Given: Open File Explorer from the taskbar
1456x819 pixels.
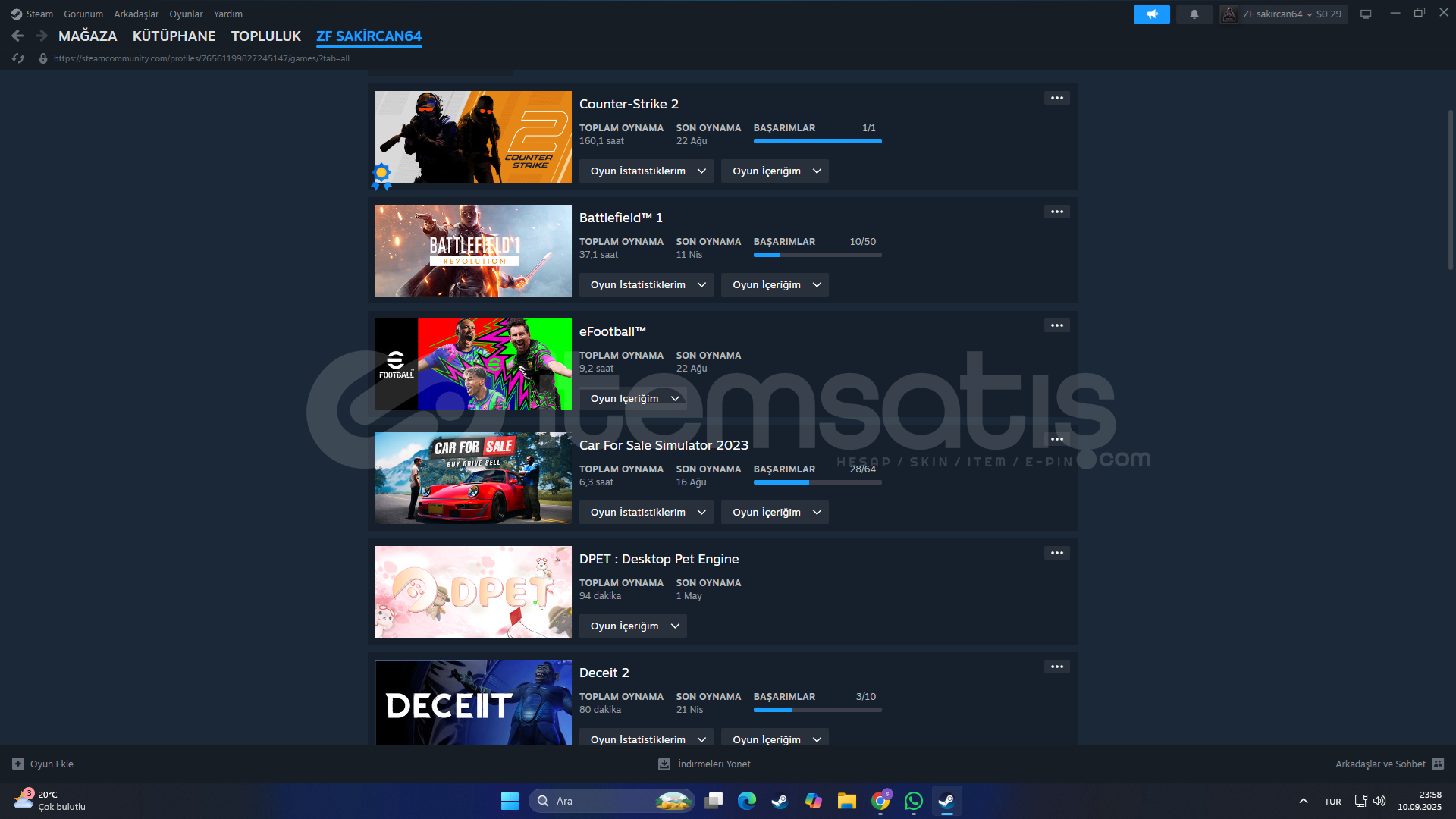Looking at the screenshot, I should pyautogui.click(x=847, y=801).
